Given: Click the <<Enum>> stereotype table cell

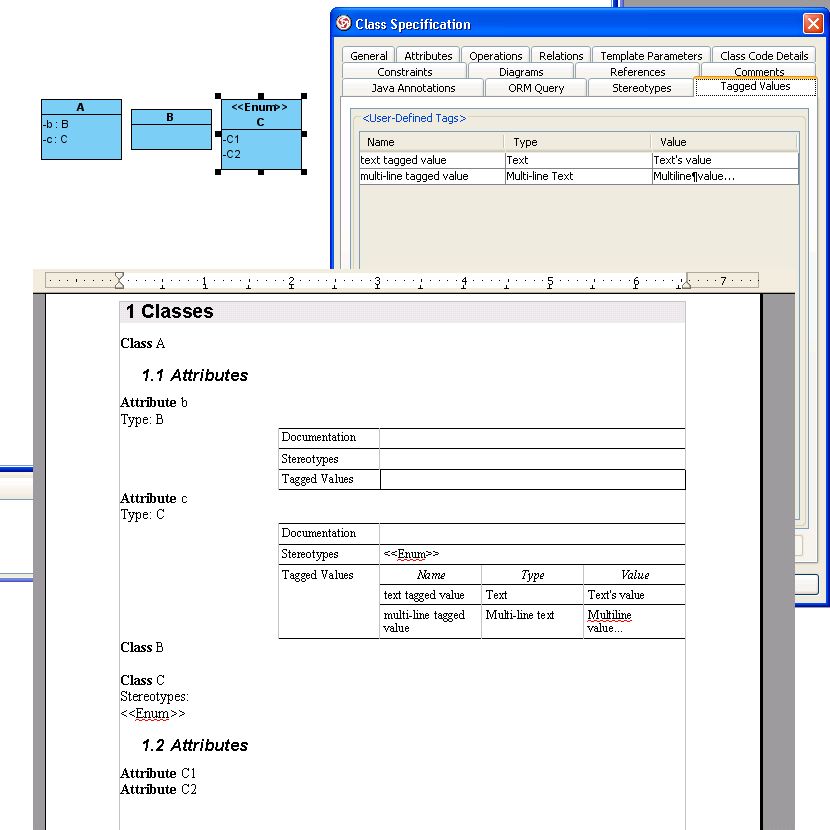Looking at the screenshot, I should pyautogui.click(x=532, y=554).
